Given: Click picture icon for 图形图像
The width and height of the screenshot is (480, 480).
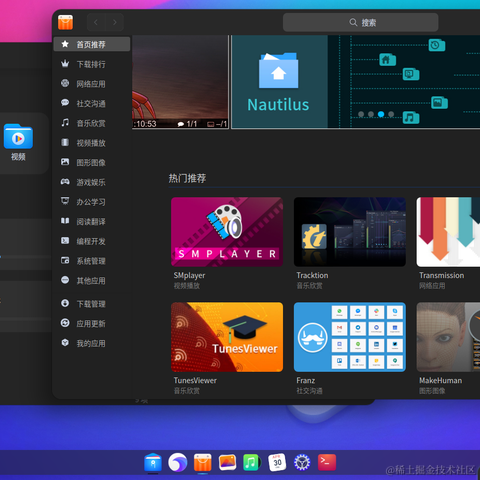Looking at the screenshot, I should tap(65, 162).
